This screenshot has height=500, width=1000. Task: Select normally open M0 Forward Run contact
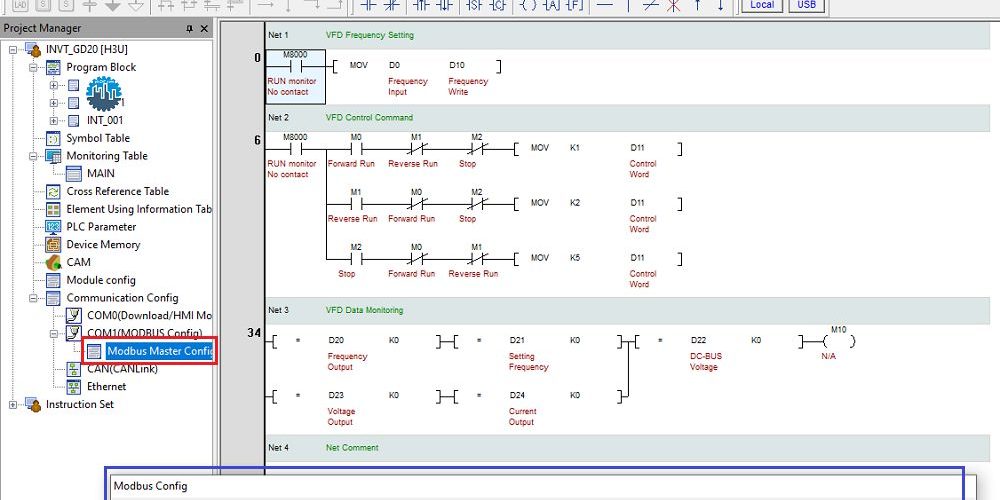357,149
